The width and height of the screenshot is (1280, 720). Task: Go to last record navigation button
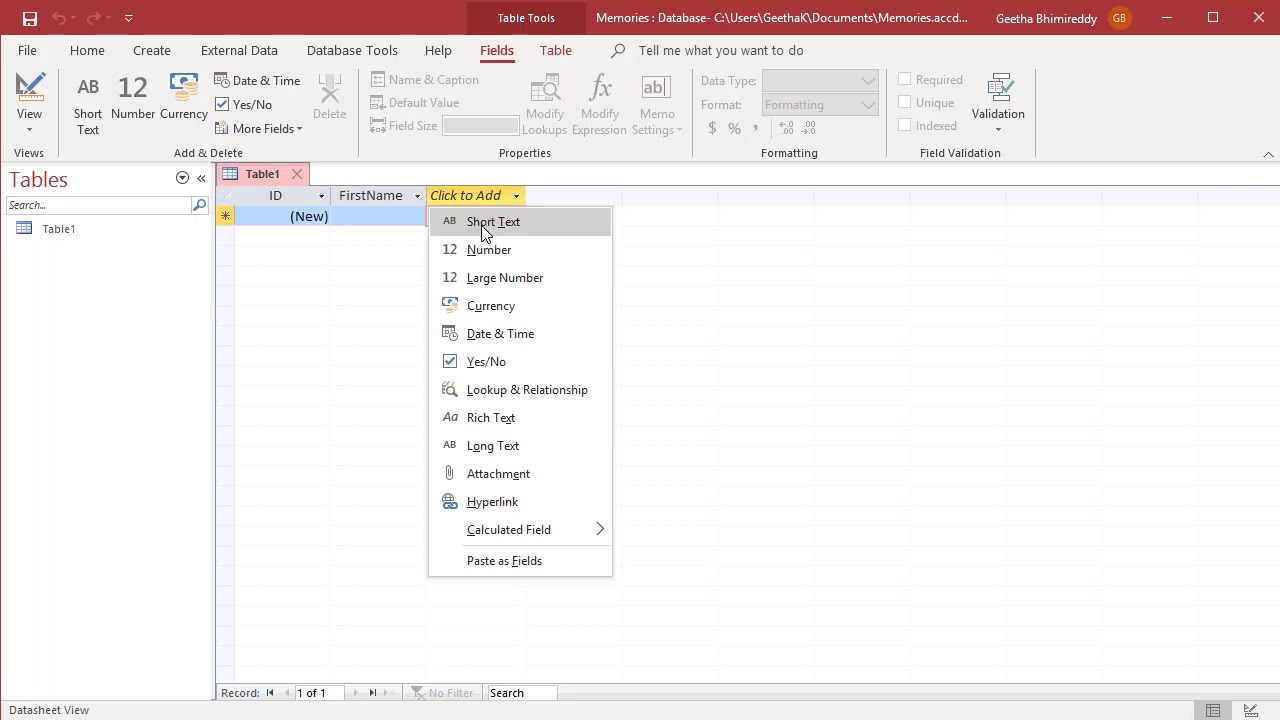click(x=373, y=693)
